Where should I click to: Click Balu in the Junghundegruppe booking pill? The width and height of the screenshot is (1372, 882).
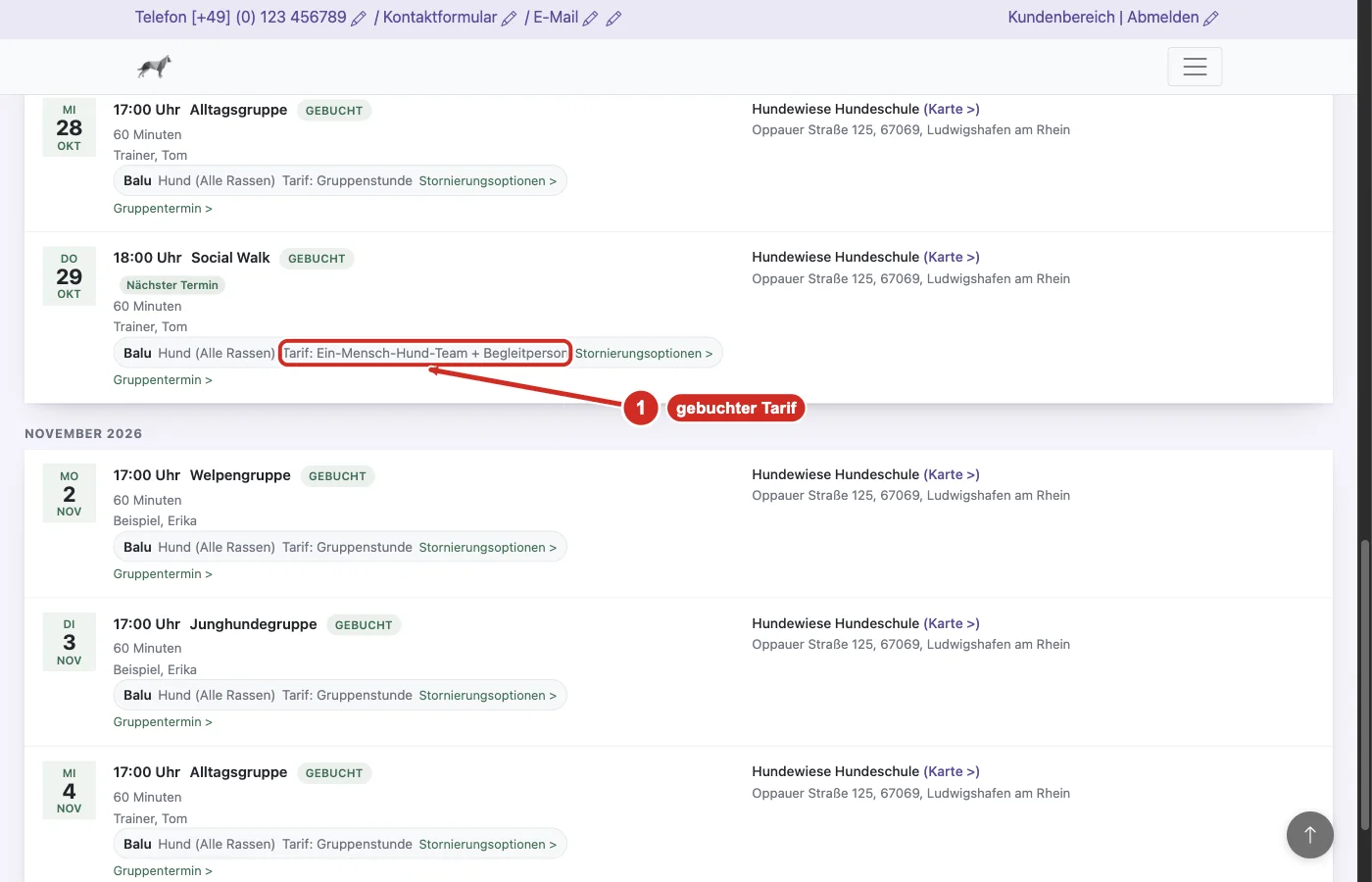tap(137, 695)
